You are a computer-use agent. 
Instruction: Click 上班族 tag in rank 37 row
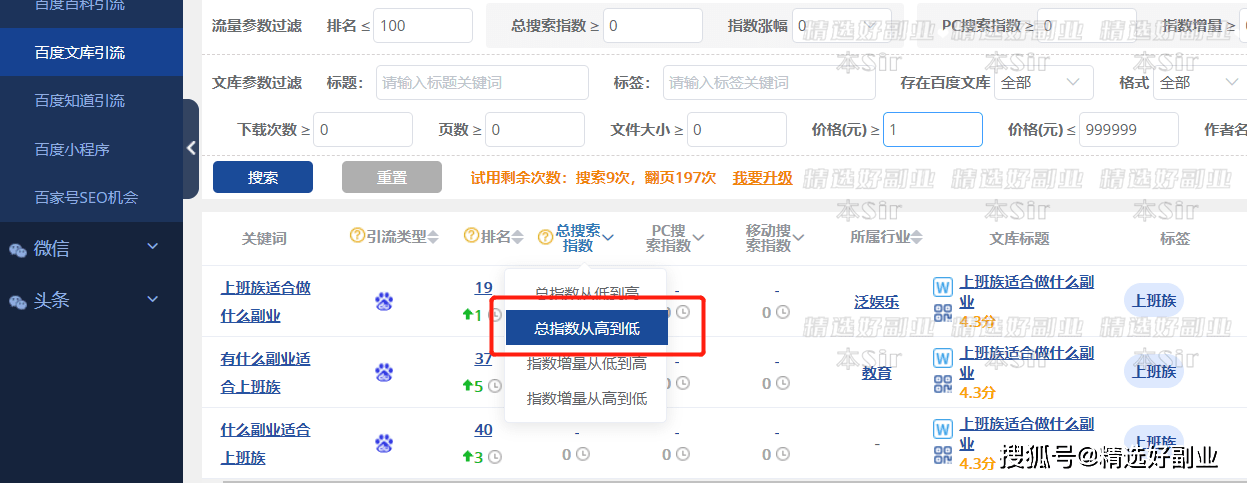(1155, 371)
